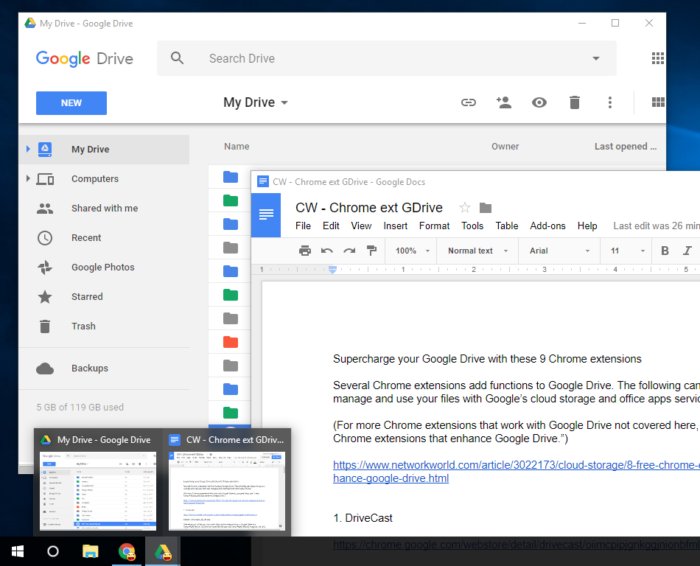Image resolution: width=700 pixels, height=566 pixels.
Task: Select the red folder in Drive list
Action: [x=230, y=342]
